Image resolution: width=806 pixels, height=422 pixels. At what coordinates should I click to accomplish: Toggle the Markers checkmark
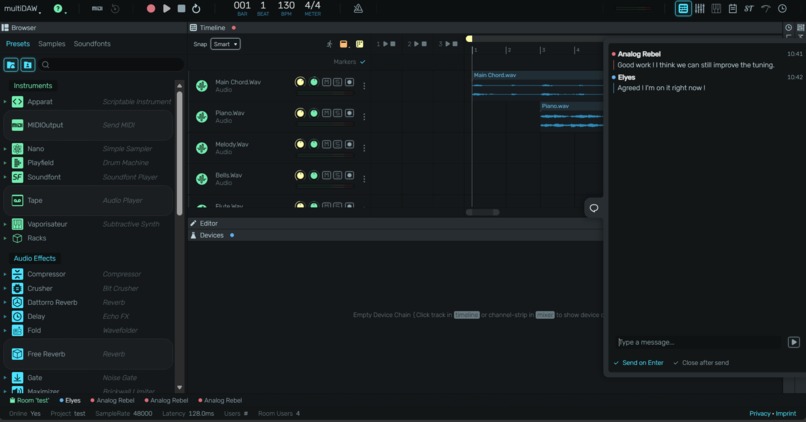click(363, 62)
